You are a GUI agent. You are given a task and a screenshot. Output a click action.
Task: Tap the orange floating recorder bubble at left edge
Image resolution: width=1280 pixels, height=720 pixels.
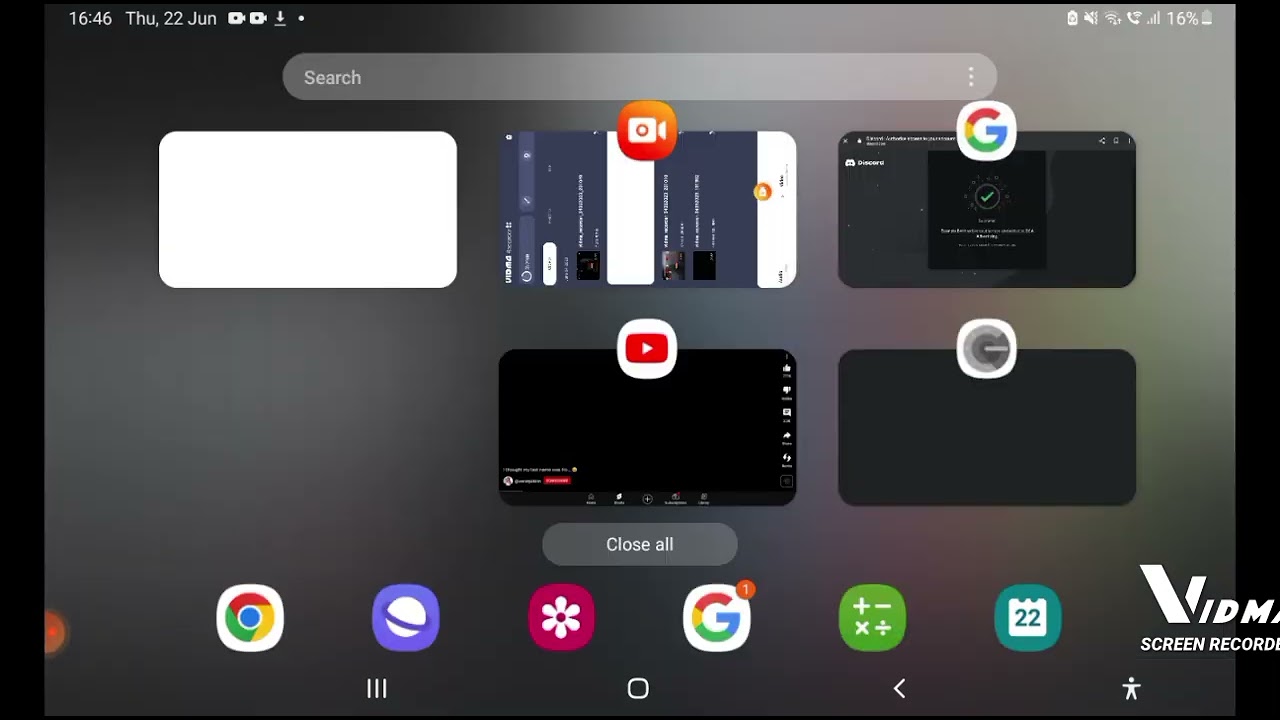54,632
